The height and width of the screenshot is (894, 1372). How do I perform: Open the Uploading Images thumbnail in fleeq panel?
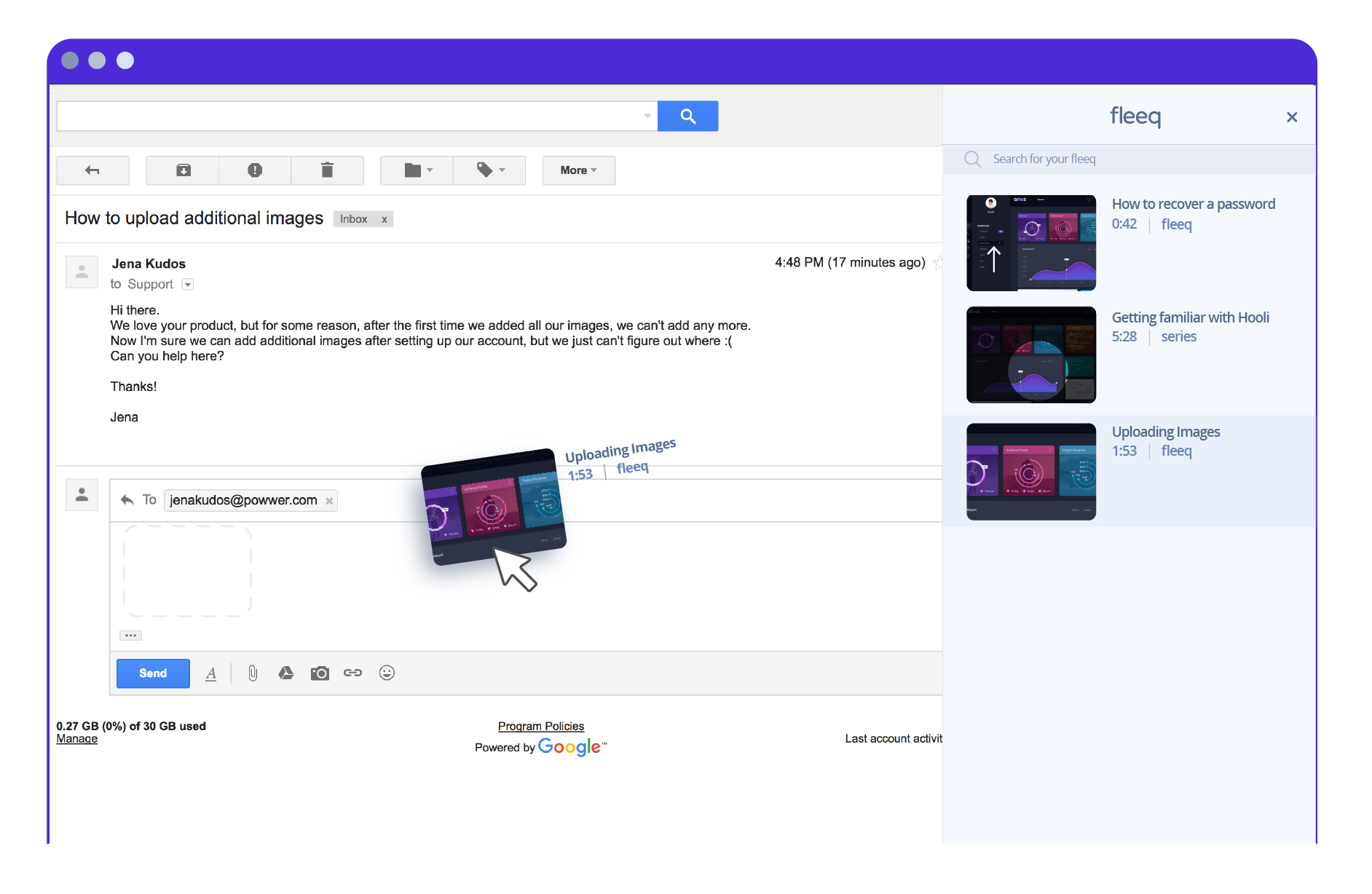(1031, 472)
